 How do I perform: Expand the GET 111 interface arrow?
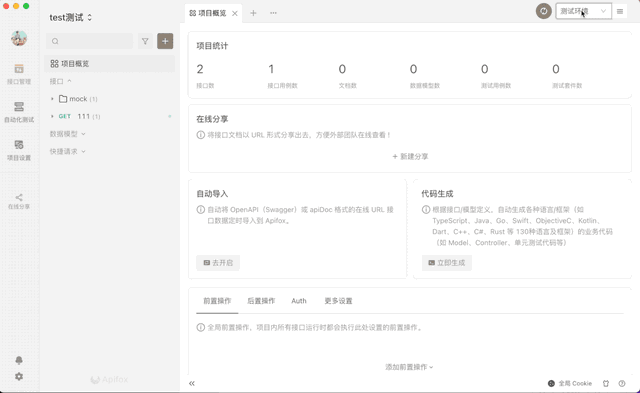point(52,116)
